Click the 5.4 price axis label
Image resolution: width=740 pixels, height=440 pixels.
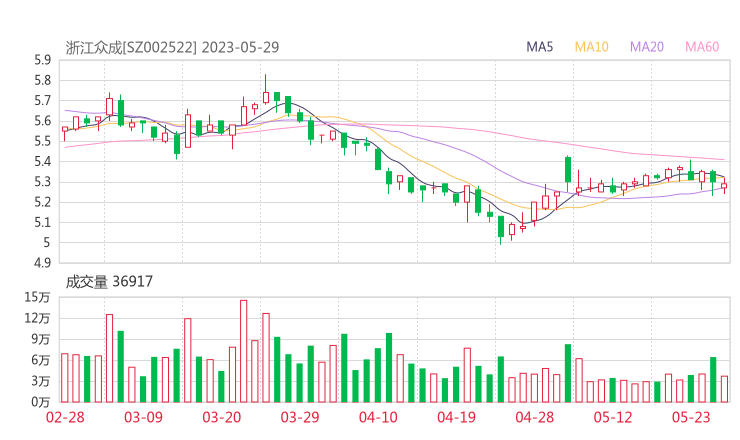tap(42, 161)
